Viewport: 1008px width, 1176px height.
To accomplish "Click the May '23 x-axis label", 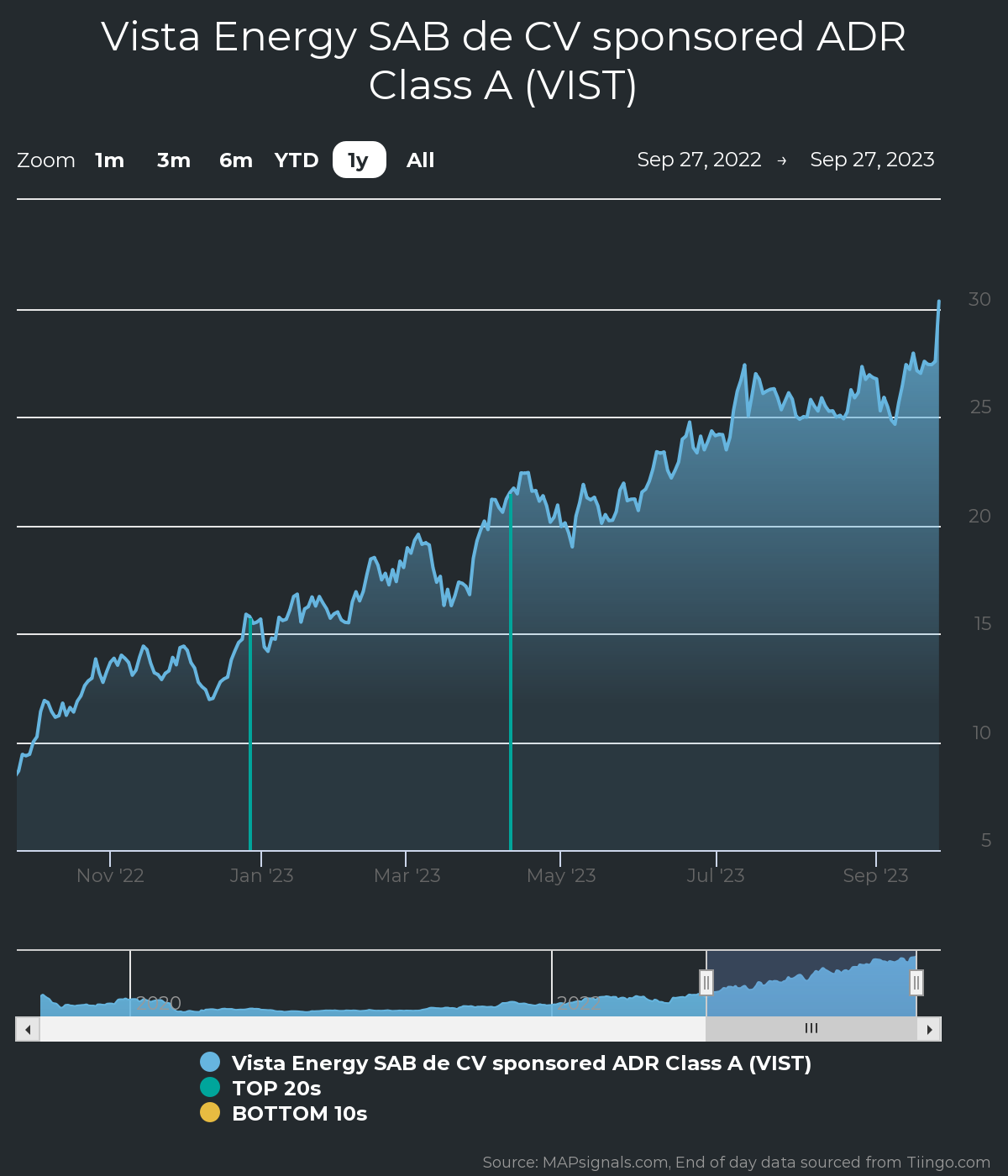I will point(561,876).
